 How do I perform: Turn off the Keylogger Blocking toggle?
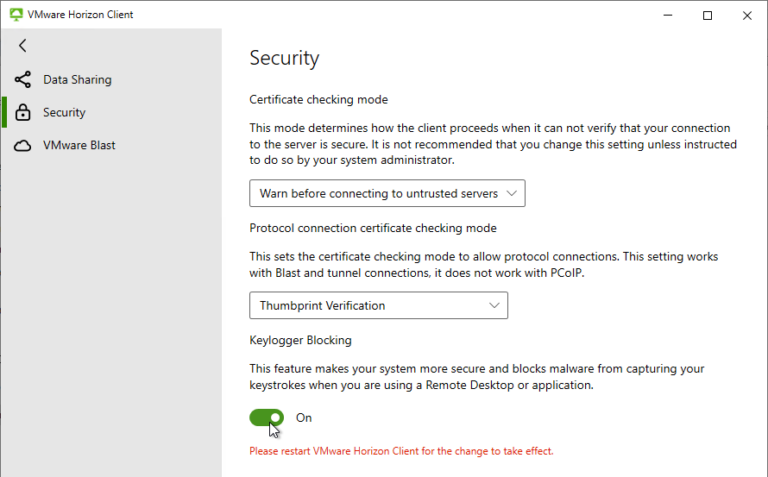267,417
